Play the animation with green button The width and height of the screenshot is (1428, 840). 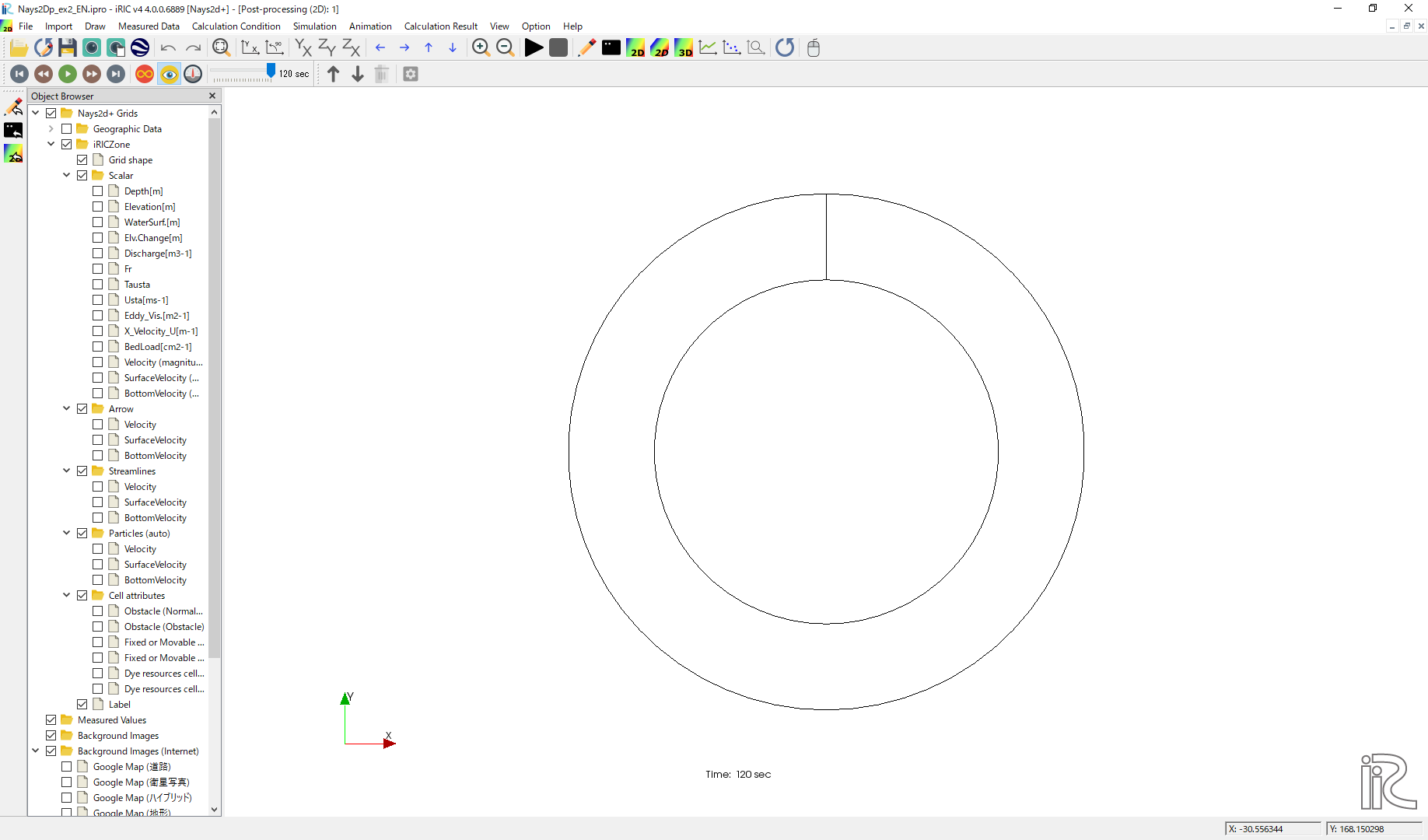click(68, 74)
